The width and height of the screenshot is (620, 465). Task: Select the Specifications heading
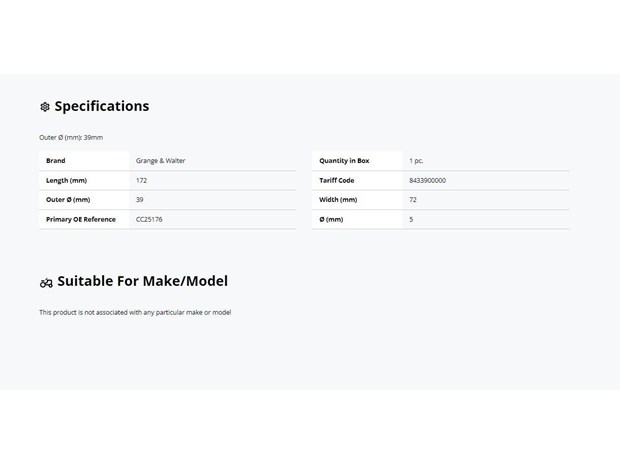102,106
